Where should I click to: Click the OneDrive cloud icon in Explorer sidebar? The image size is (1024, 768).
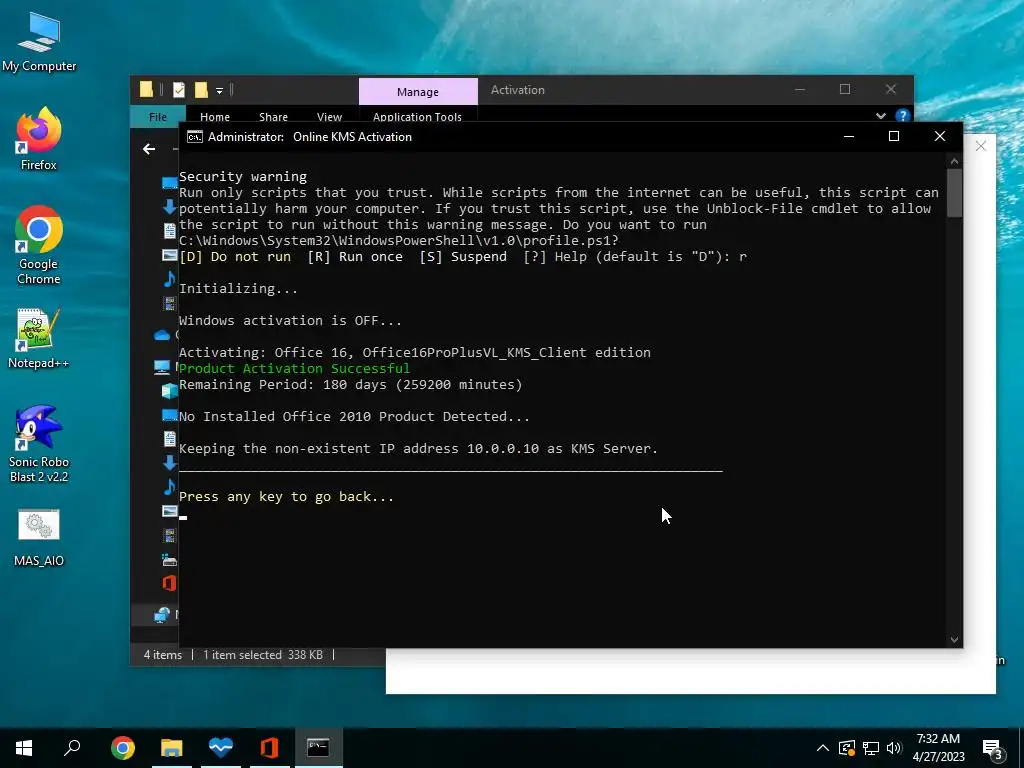[162, 335]
